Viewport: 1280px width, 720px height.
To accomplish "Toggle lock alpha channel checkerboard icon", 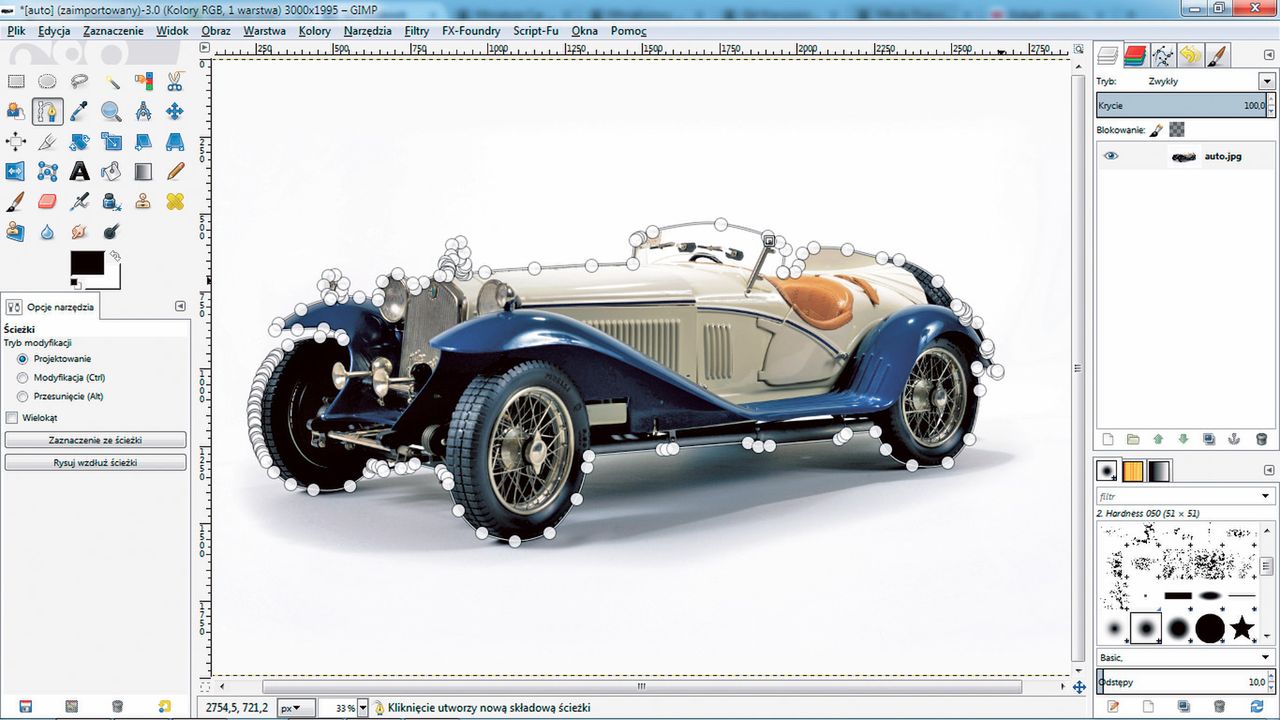I will 1177,129.
